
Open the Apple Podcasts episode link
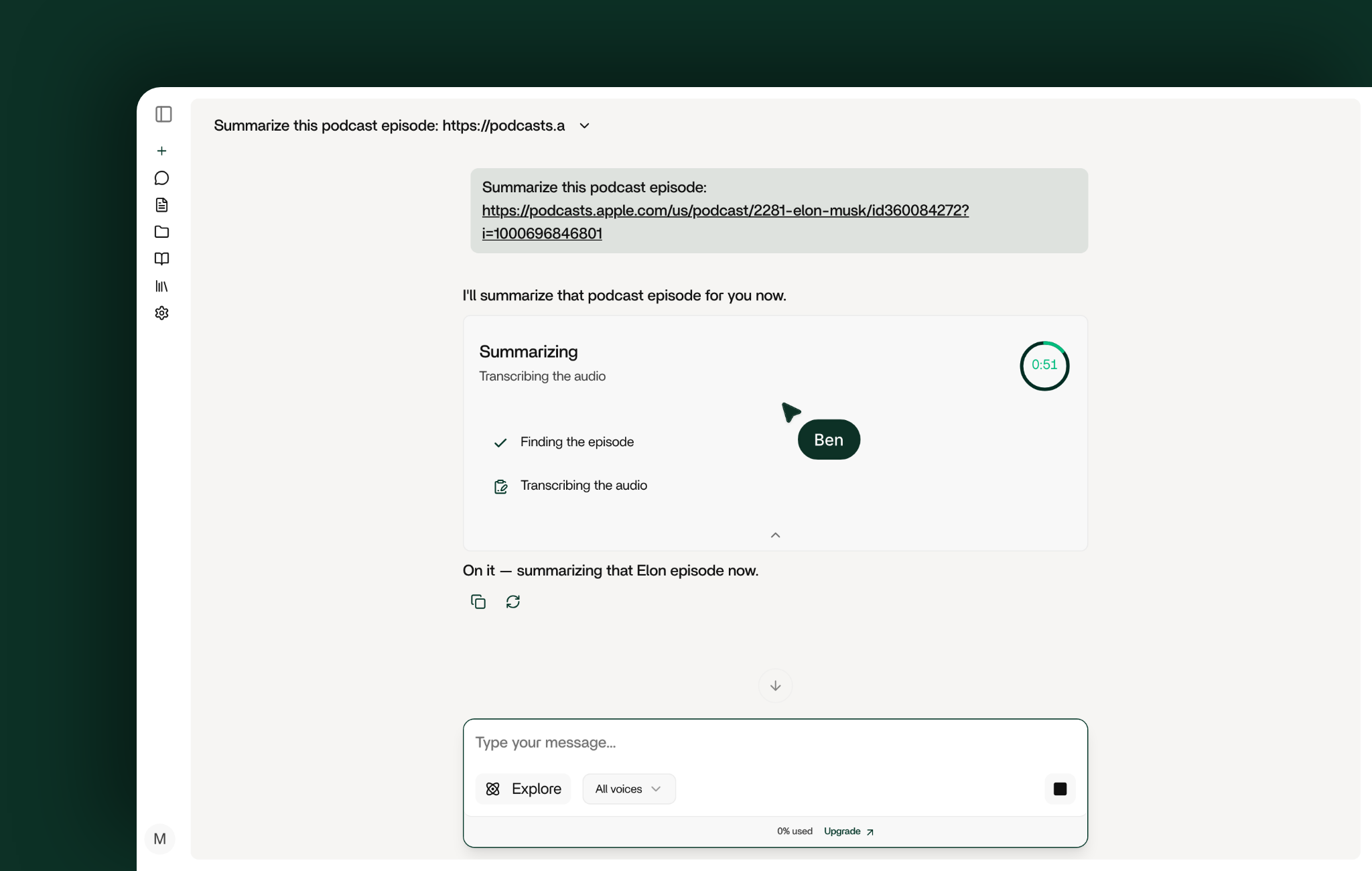tap(726, 222)
